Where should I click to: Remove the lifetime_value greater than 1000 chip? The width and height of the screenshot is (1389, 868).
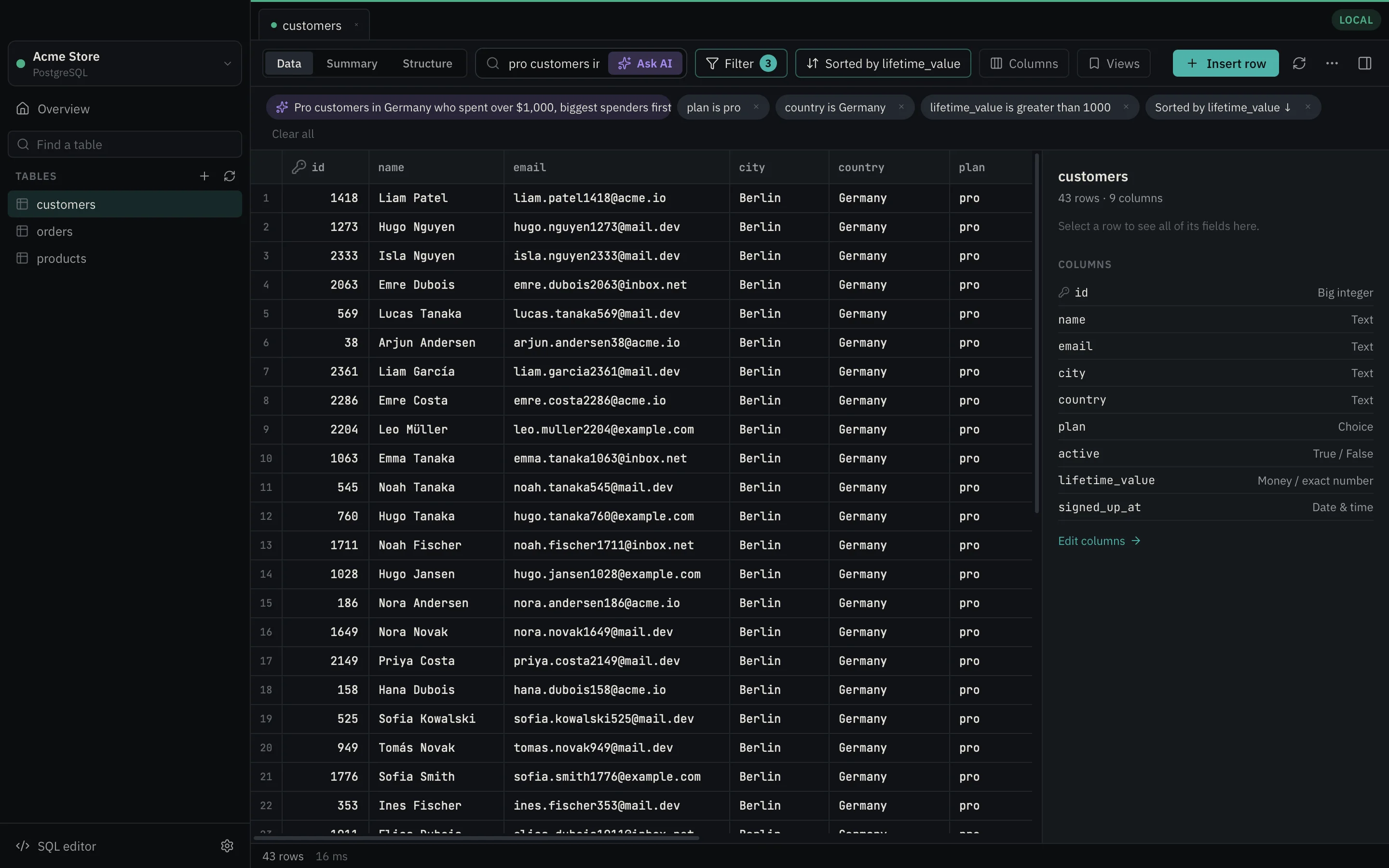pyautogui.click(x=1126, y=107)
